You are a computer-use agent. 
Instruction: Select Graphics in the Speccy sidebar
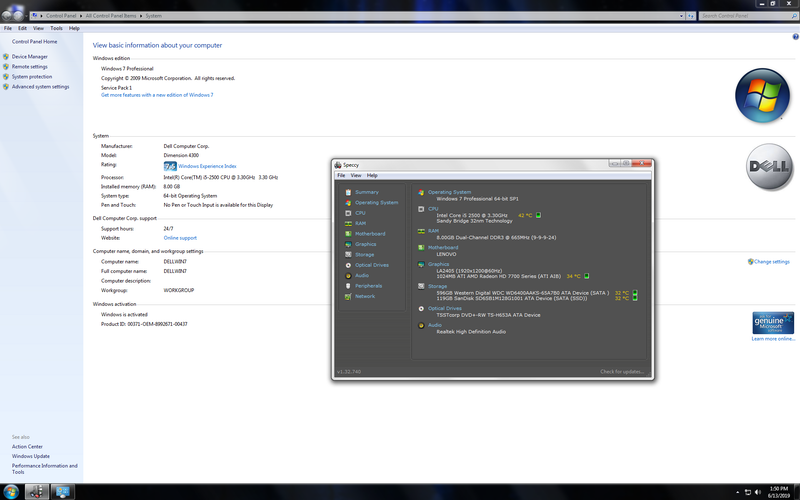365,244
